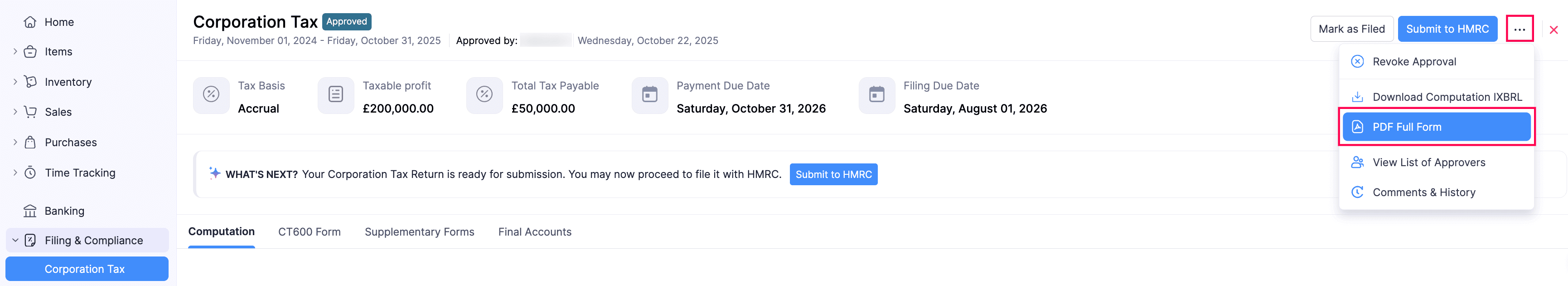
Task: Click the Download Computation IXBRL icon
Action: click(1357, 97)
